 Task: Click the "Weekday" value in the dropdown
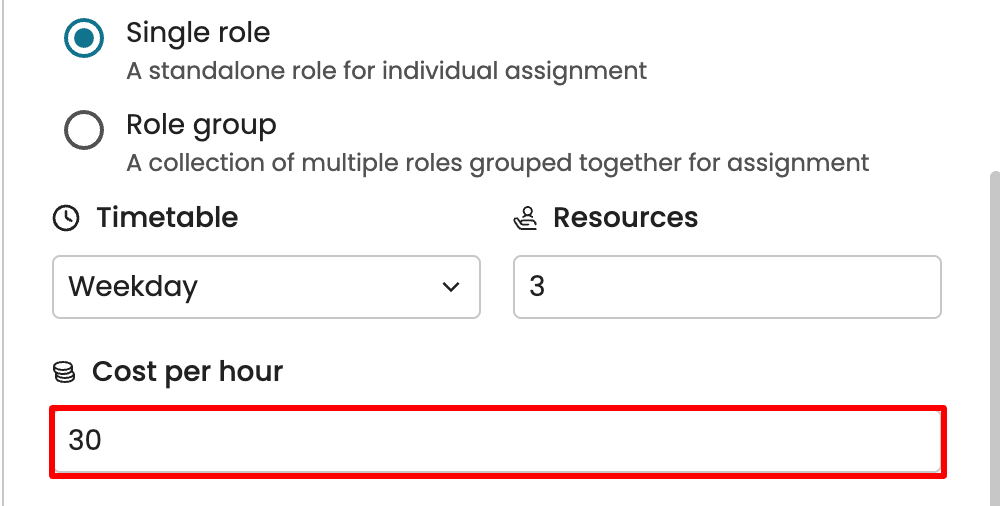click(x=133, y=287)
